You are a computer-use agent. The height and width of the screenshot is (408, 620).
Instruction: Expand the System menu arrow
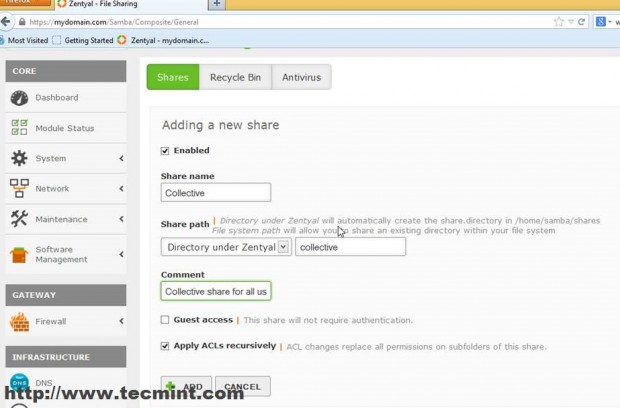[x=121, y=159]
